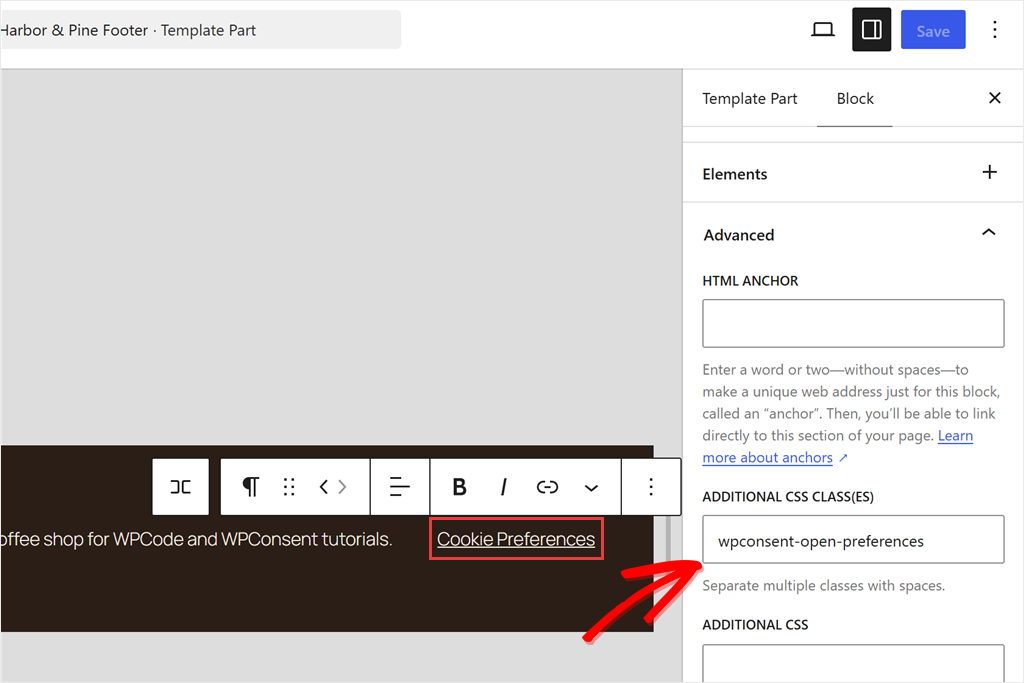The width and height of the screenshot is (1024, 683).
Task: Click the Additional CSS Class(es) field
Action: point(853,539)
